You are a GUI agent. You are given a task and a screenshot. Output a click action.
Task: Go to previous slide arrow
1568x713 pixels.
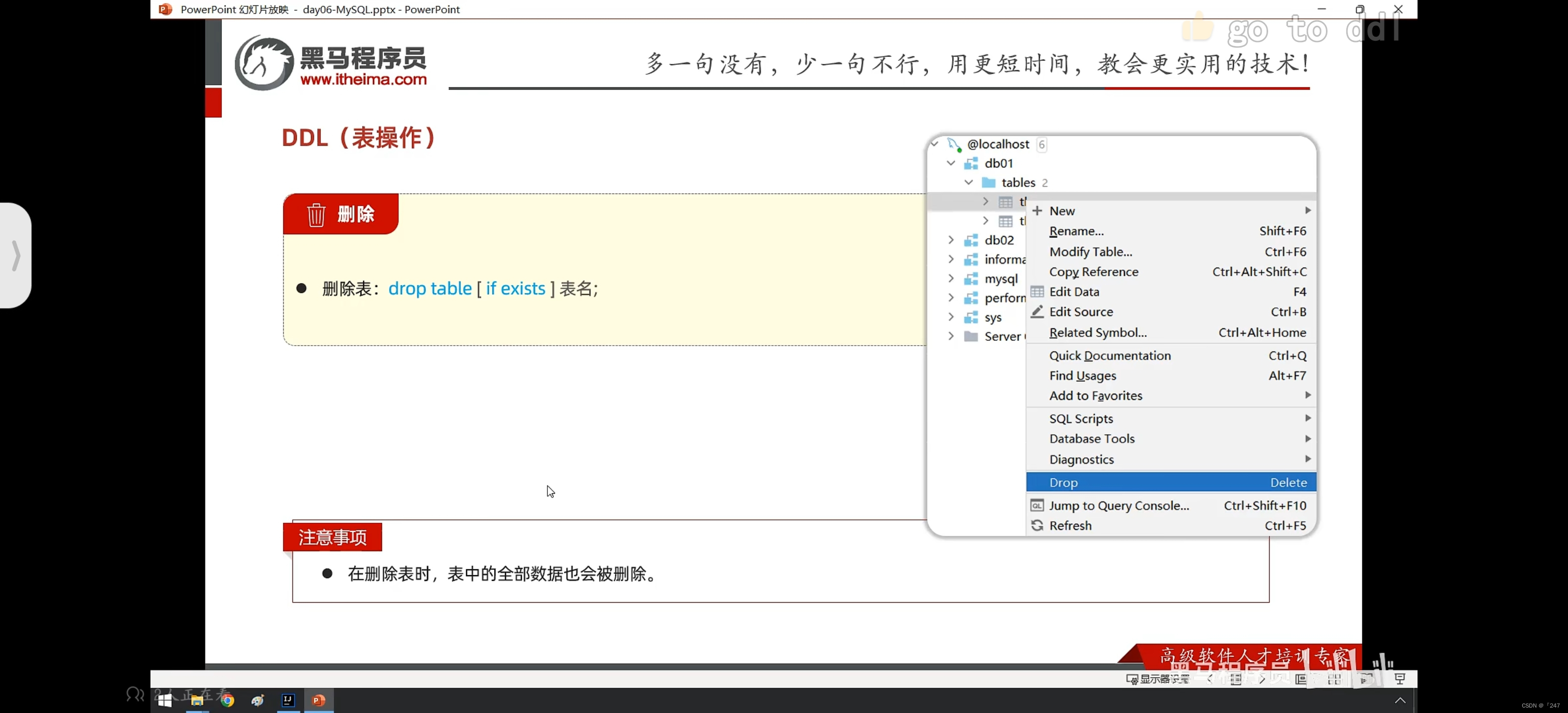1210,679
